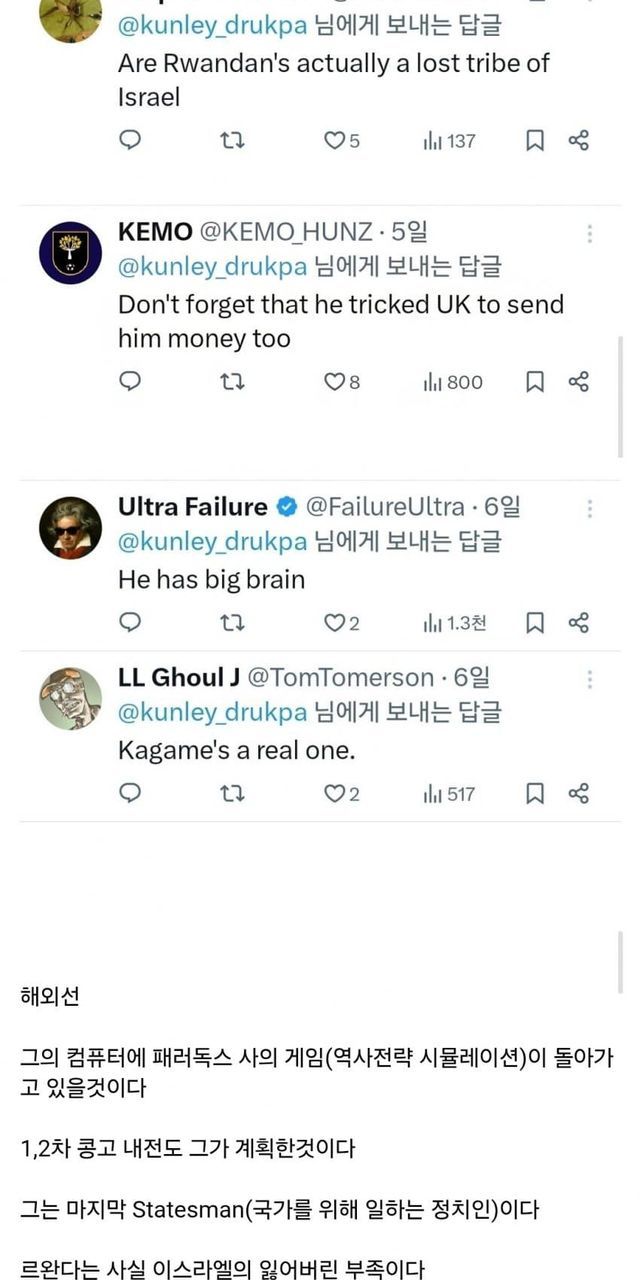Open KEMO's profile picture
This screenshot has height=1280, width=640.
click(x=70, y=254)
